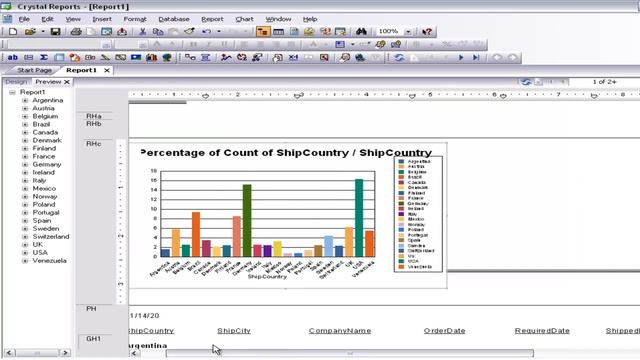Click the Copy icon in the toolbar
Viewport: 640px width, 360px height.
pos(158,31)
